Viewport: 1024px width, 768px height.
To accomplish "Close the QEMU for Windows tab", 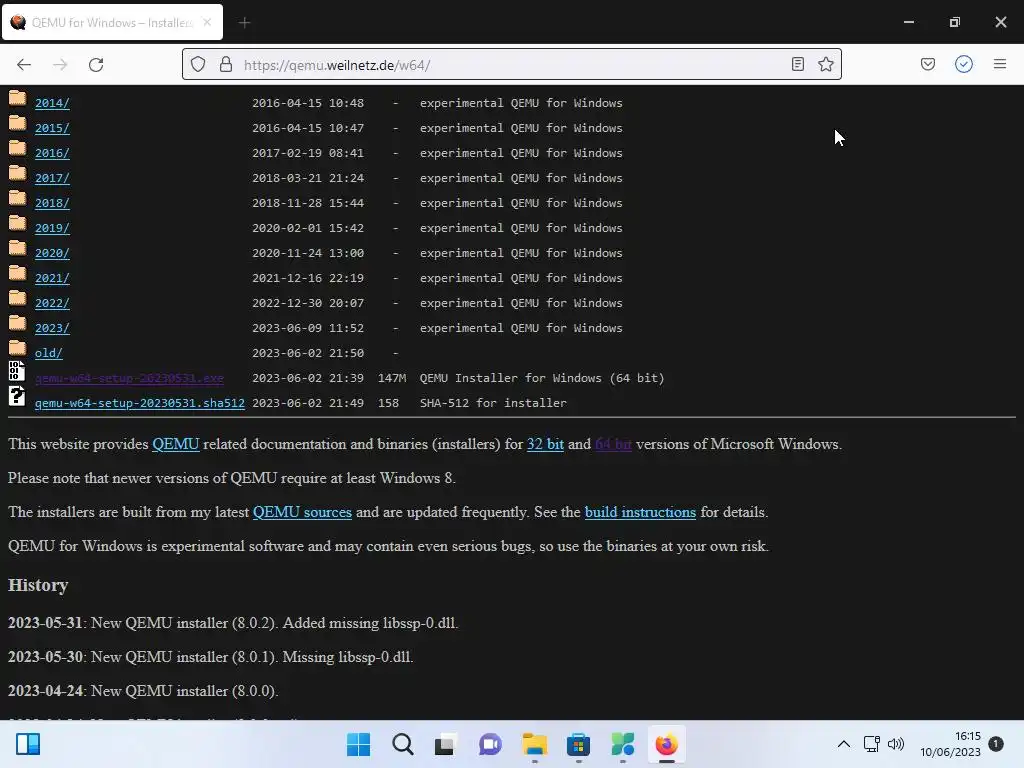I will point(207,22).
